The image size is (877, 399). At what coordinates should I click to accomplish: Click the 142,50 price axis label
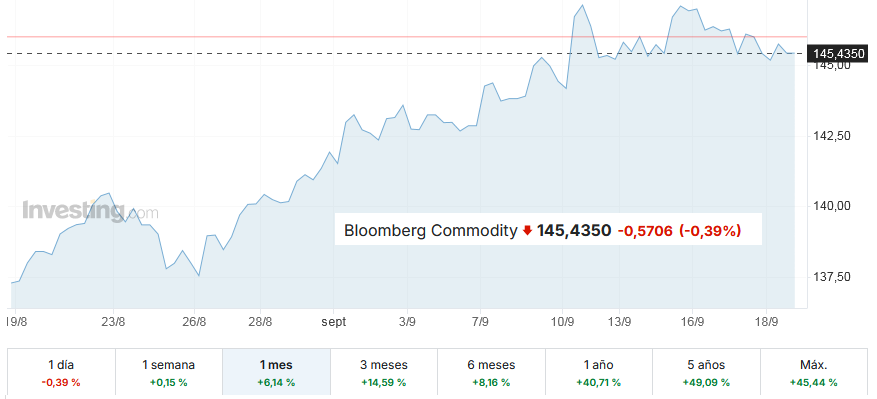831,135
